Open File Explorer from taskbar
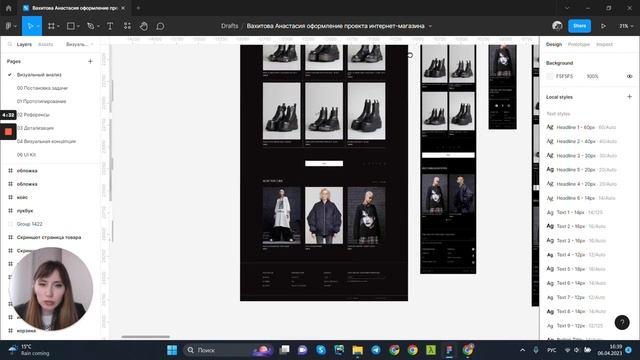 [x=358, y=350]
